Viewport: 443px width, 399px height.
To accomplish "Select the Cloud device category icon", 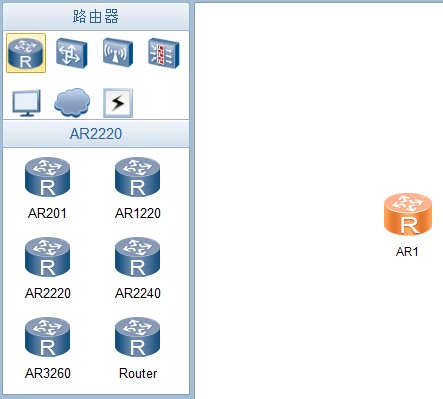I will pyautogui.click(x=72, y=103).
